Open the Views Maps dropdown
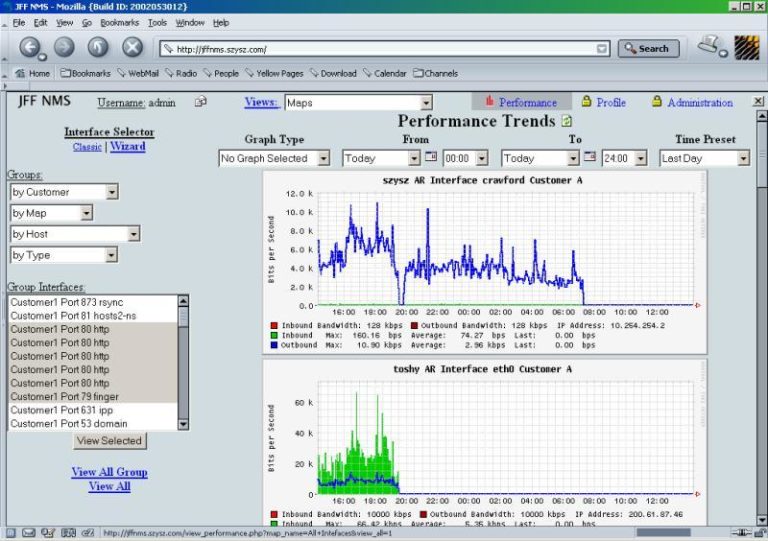The height and width of the screenshot is (541, 768). point(426,102)
